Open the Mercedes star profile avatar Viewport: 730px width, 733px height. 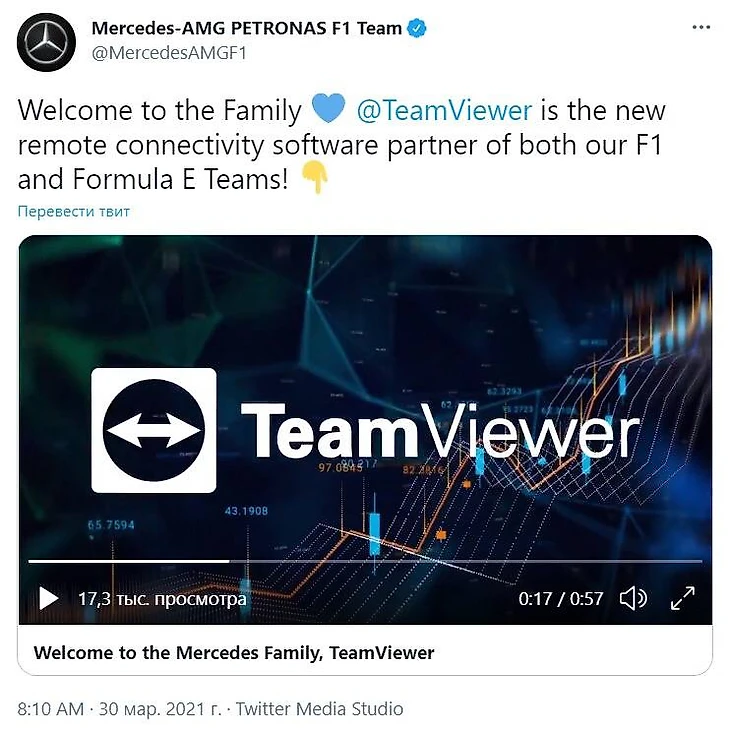coord(46,42)
